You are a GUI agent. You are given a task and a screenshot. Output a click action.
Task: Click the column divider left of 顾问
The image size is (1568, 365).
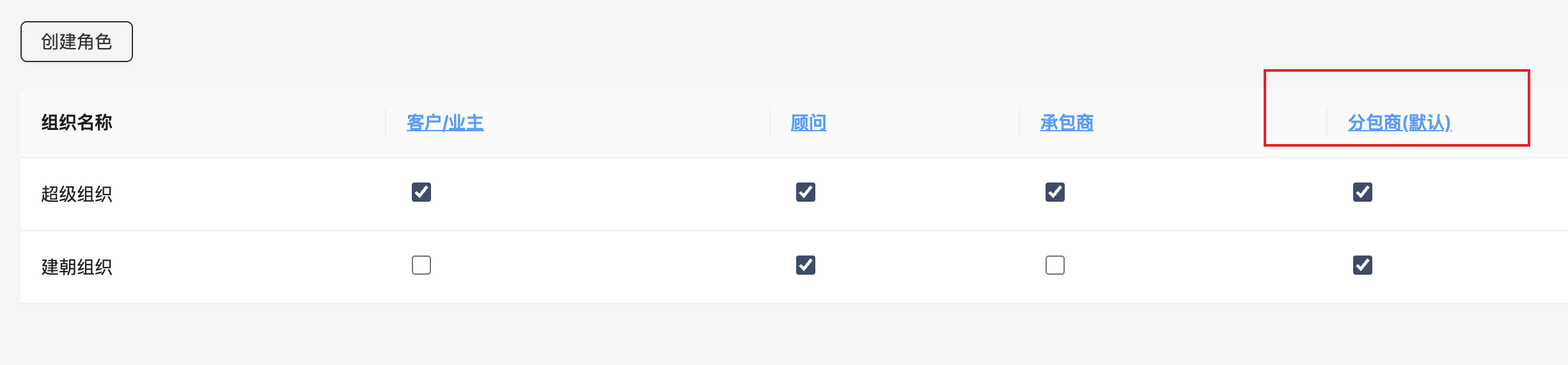point(770,122)
